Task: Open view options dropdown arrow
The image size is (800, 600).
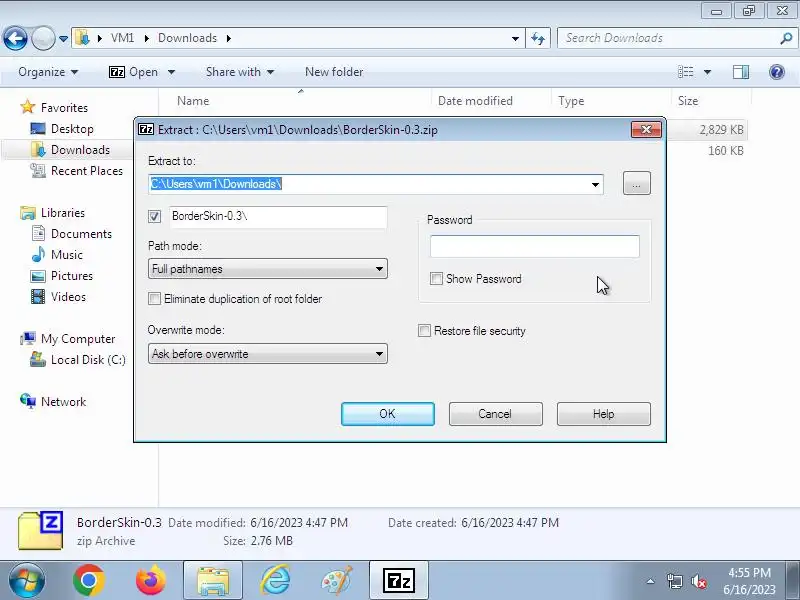Action: tap(707, 72)
